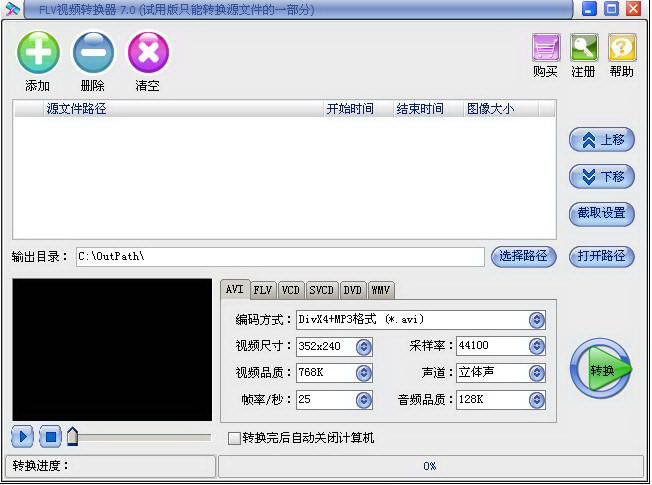Expand the encoding format (编码方式) dropdown
Image resolution: width=652 pixels, height=485 pixels.
point(537,320)
